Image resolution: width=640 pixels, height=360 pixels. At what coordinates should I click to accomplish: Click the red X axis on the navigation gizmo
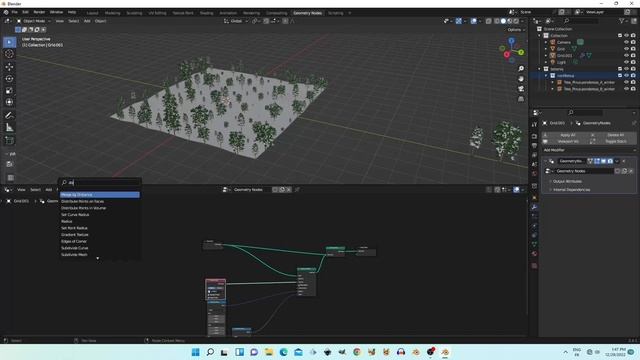[x=507, y=54]
